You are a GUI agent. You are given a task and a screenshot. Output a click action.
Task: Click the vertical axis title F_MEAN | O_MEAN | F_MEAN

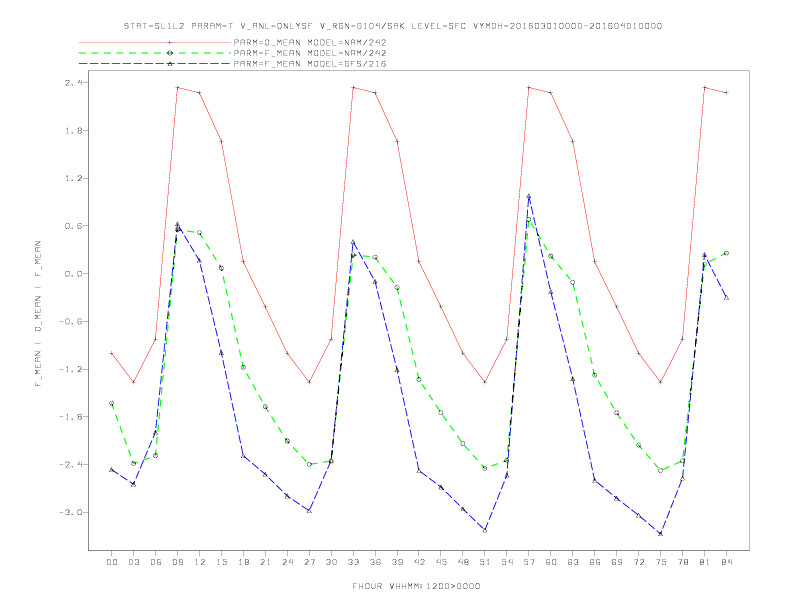tap(38, 314)
